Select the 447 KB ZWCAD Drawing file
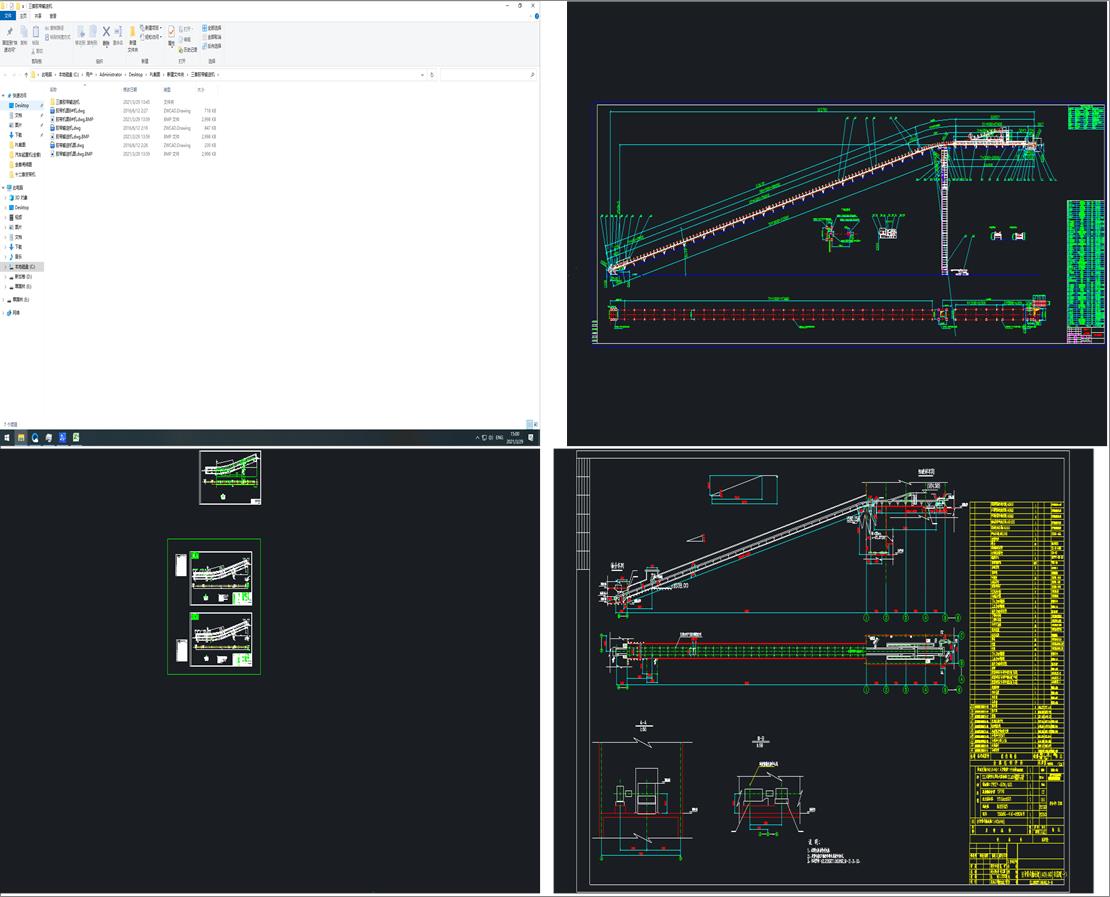1110x897 pixels. (x=133, y=128)
